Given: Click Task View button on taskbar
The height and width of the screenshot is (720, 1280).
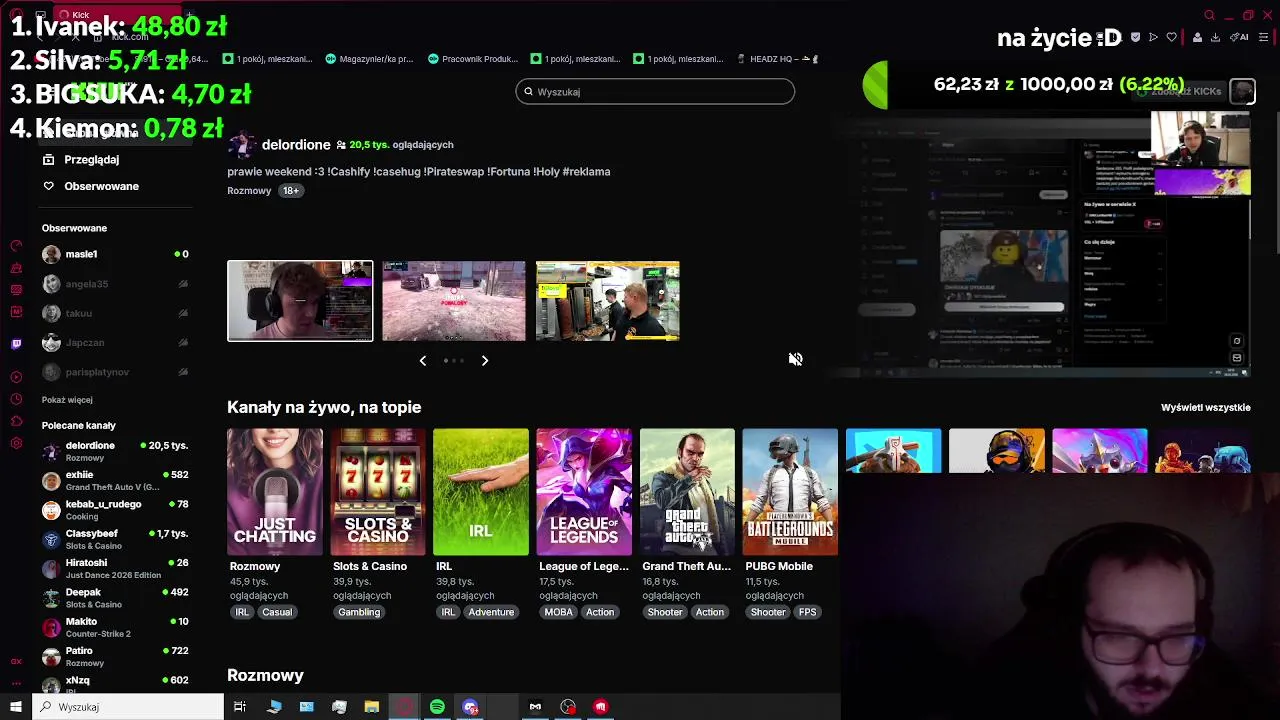Looking at the screenshot, I should click(x=240, y=707).
